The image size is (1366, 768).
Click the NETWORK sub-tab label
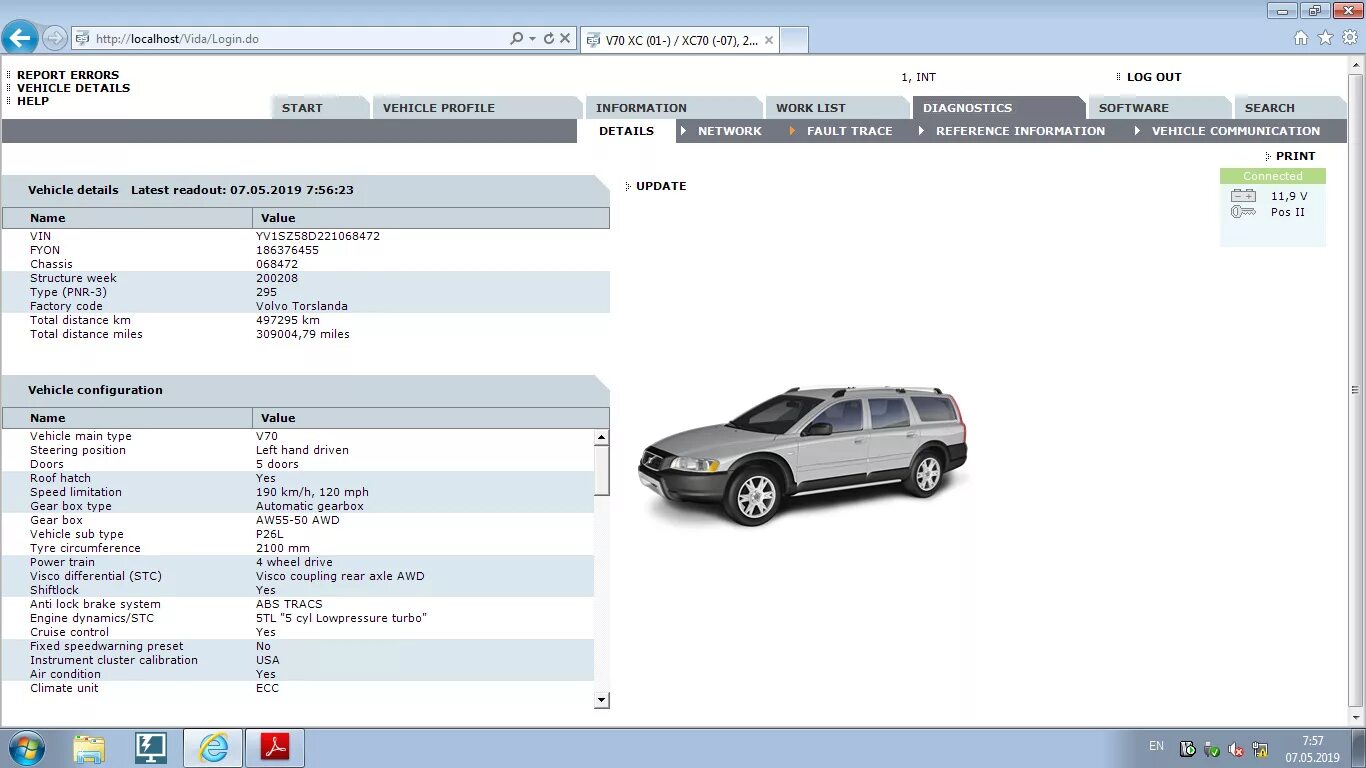(730, 131)
